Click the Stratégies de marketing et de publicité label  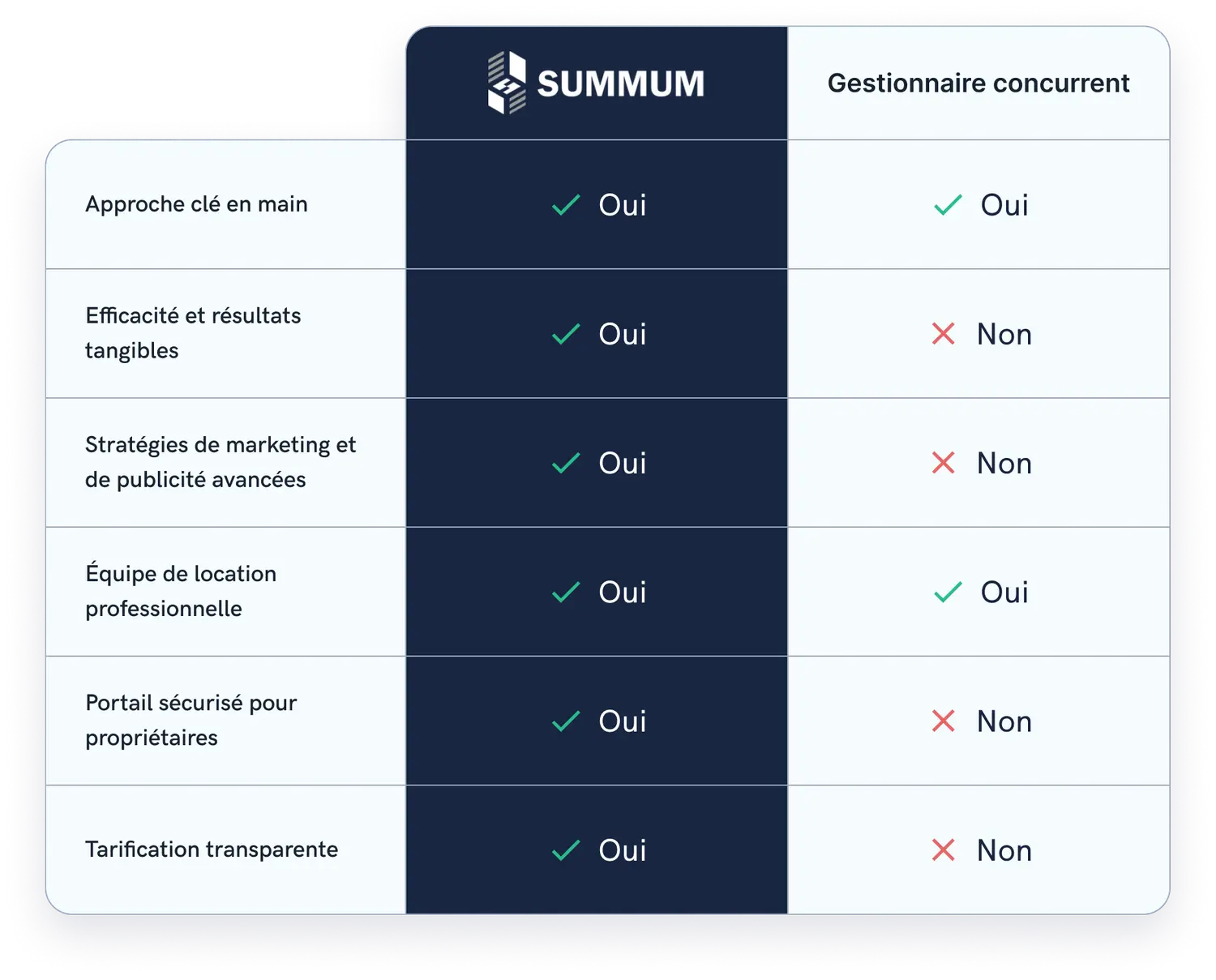click(x=220, y=462)
